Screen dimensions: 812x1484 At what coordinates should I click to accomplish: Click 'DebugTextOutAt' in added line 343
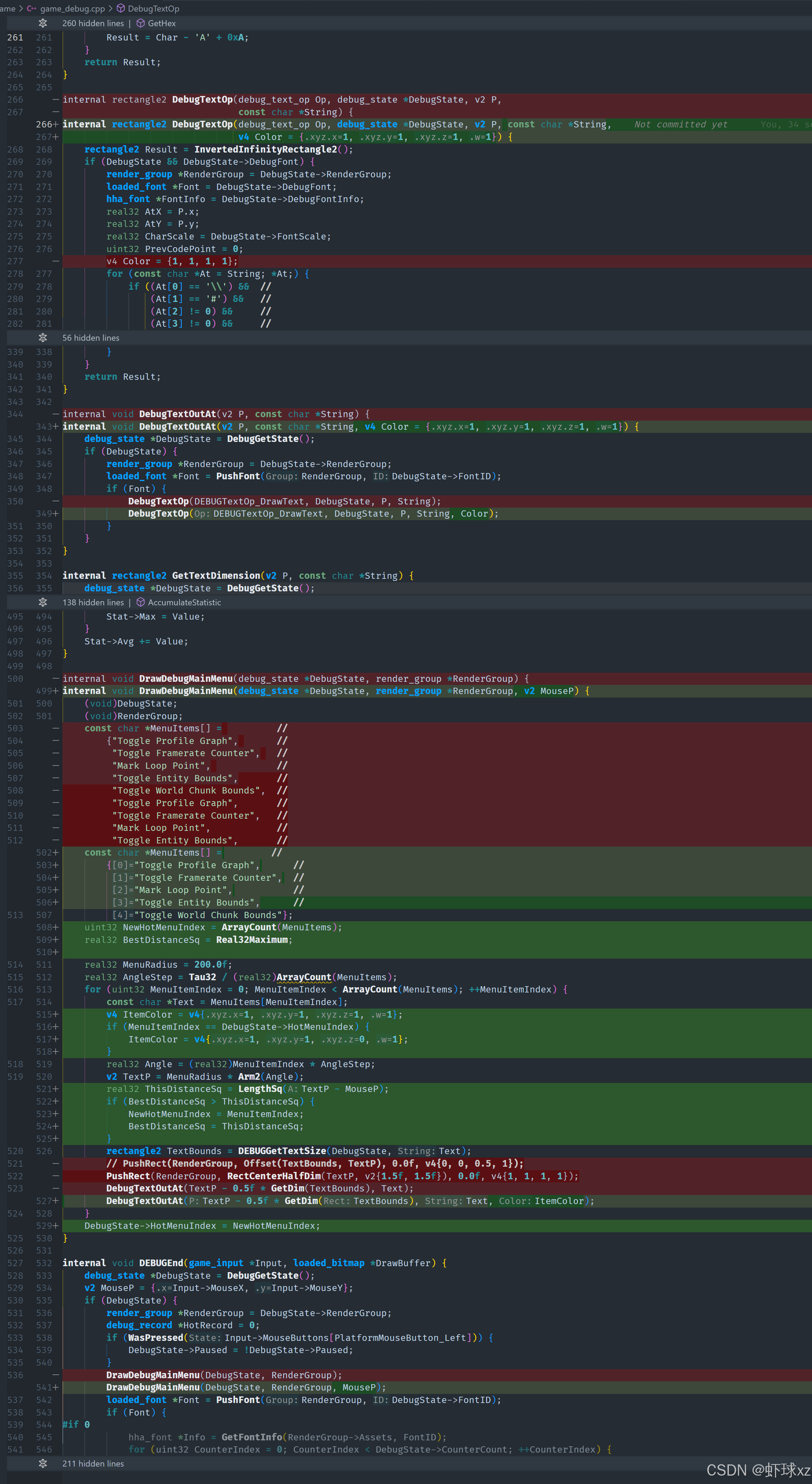177,426
